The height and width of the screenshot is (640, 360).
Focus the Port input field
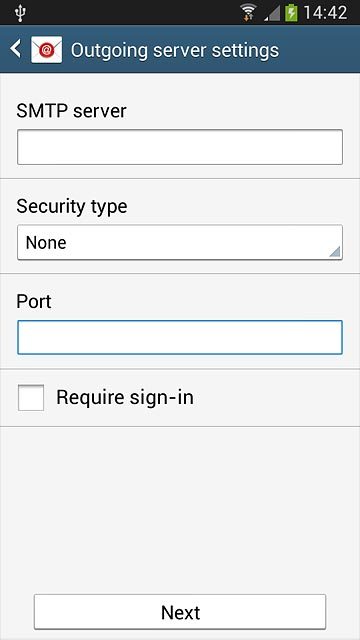(x=180, y=337)
